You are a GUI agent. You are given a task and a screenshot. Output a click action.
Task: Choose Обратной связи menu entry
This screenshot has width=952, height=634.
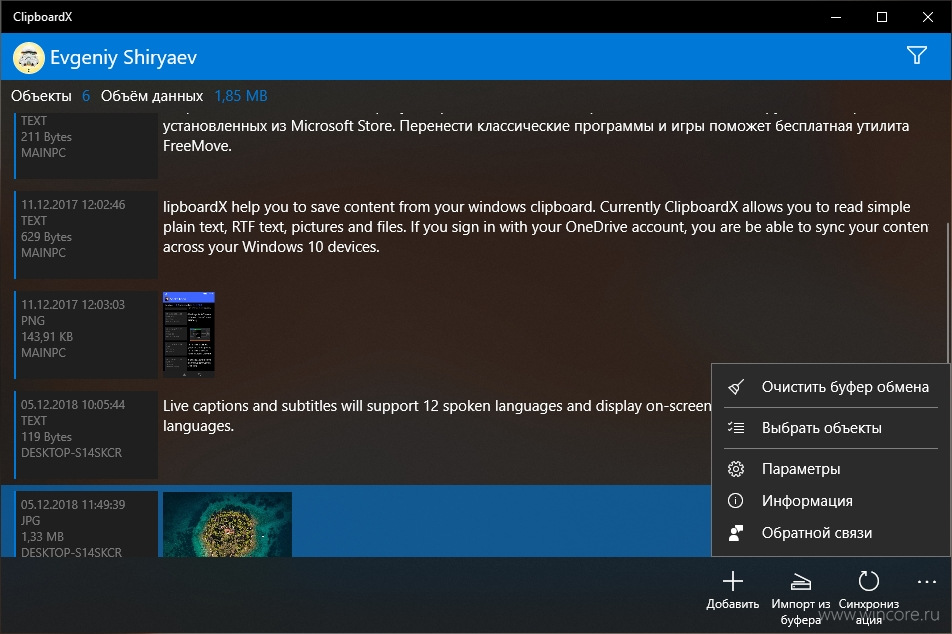(831, 533)
